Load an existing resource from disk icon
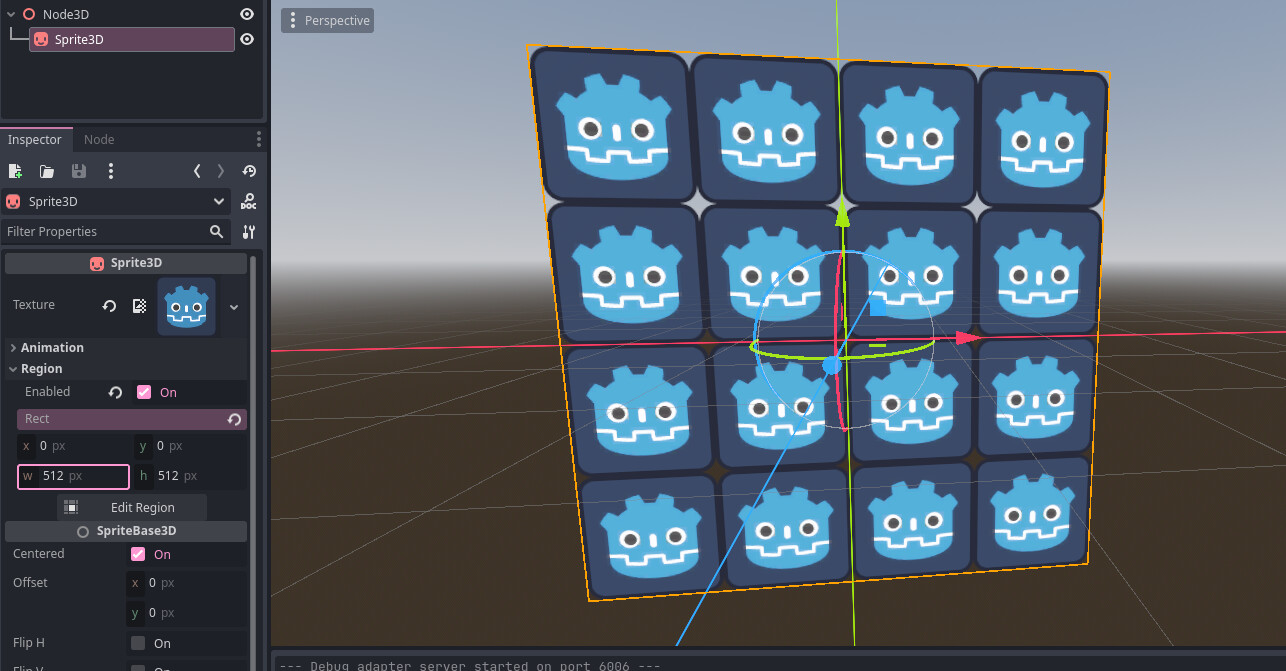 (47, 171)
